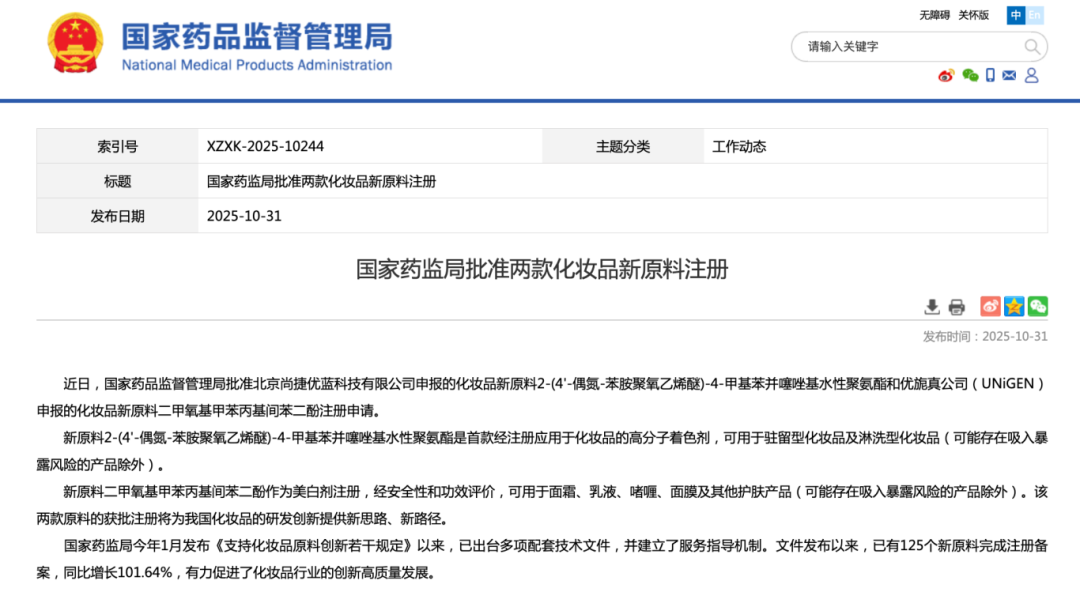Click the 国家药品监督管理局 site title
Screen dimensions: 1080x607
[257, 37]
